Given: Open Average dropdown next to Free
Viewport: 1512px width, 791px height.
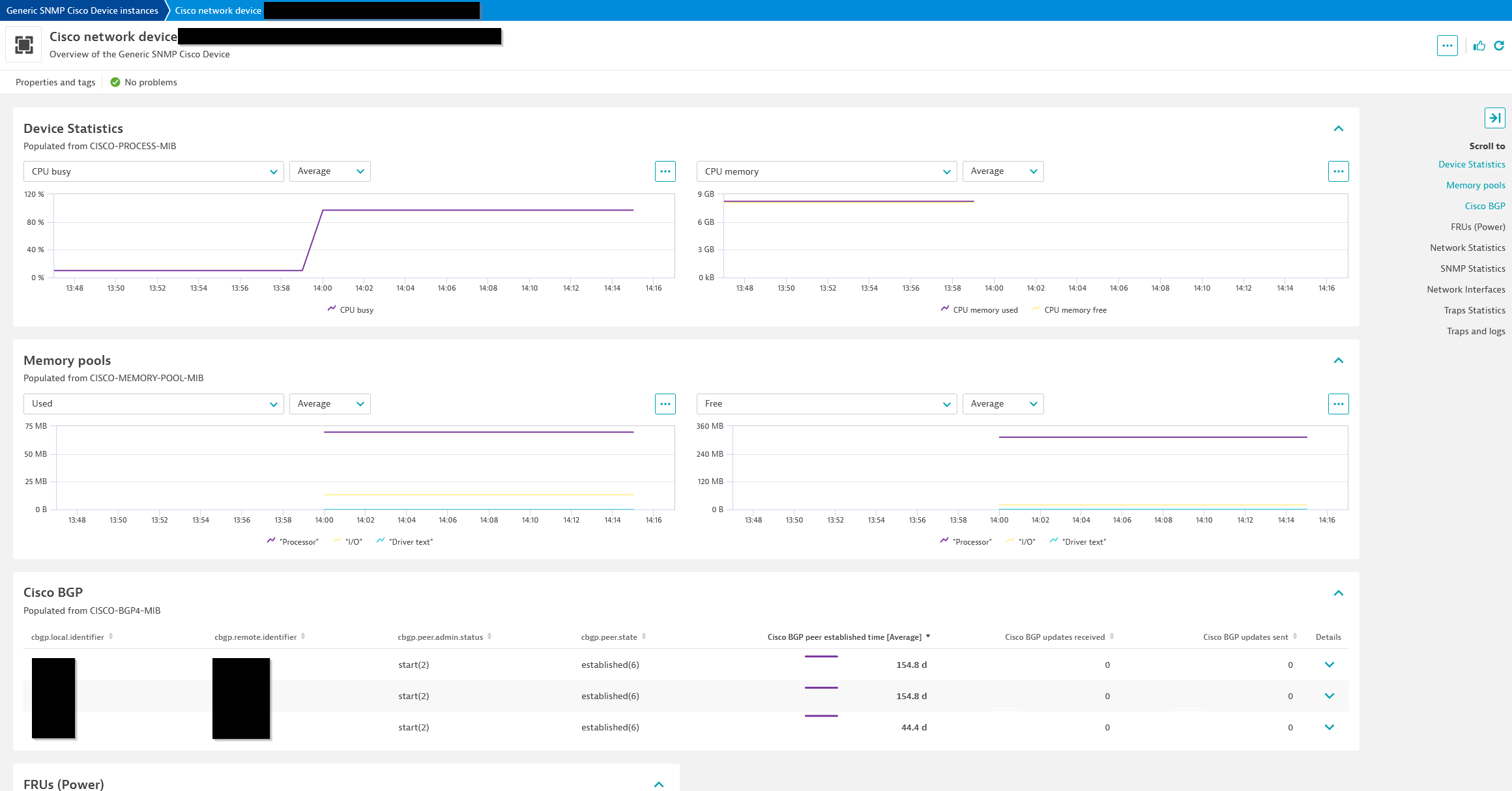Looking at the screenshot, I should [x=1003, y=404].
